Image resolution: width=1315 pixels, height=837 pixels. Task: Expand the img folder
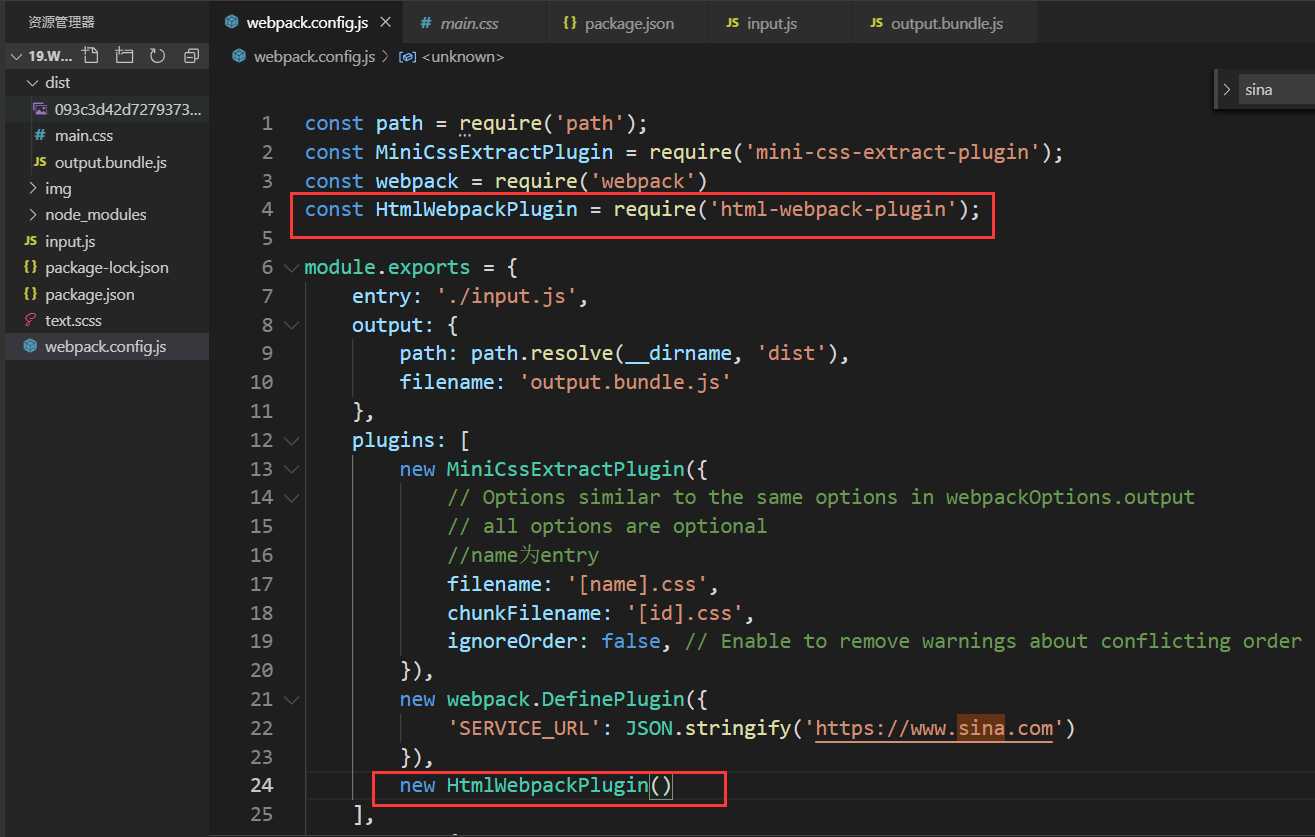click(x=33, y=188)
